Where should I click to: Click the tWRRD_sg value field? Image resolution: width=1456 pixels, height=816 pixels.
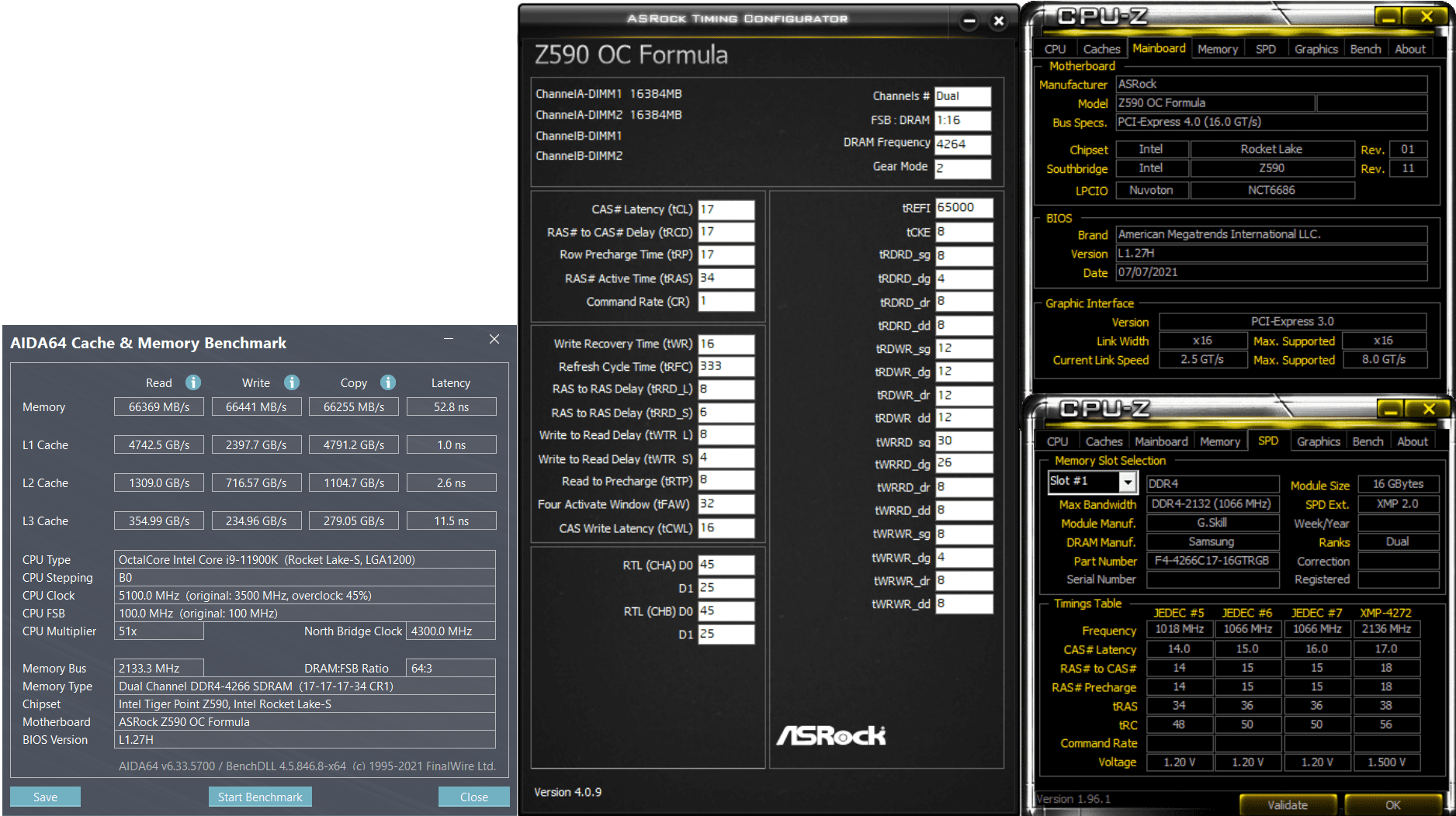point(963,441)
